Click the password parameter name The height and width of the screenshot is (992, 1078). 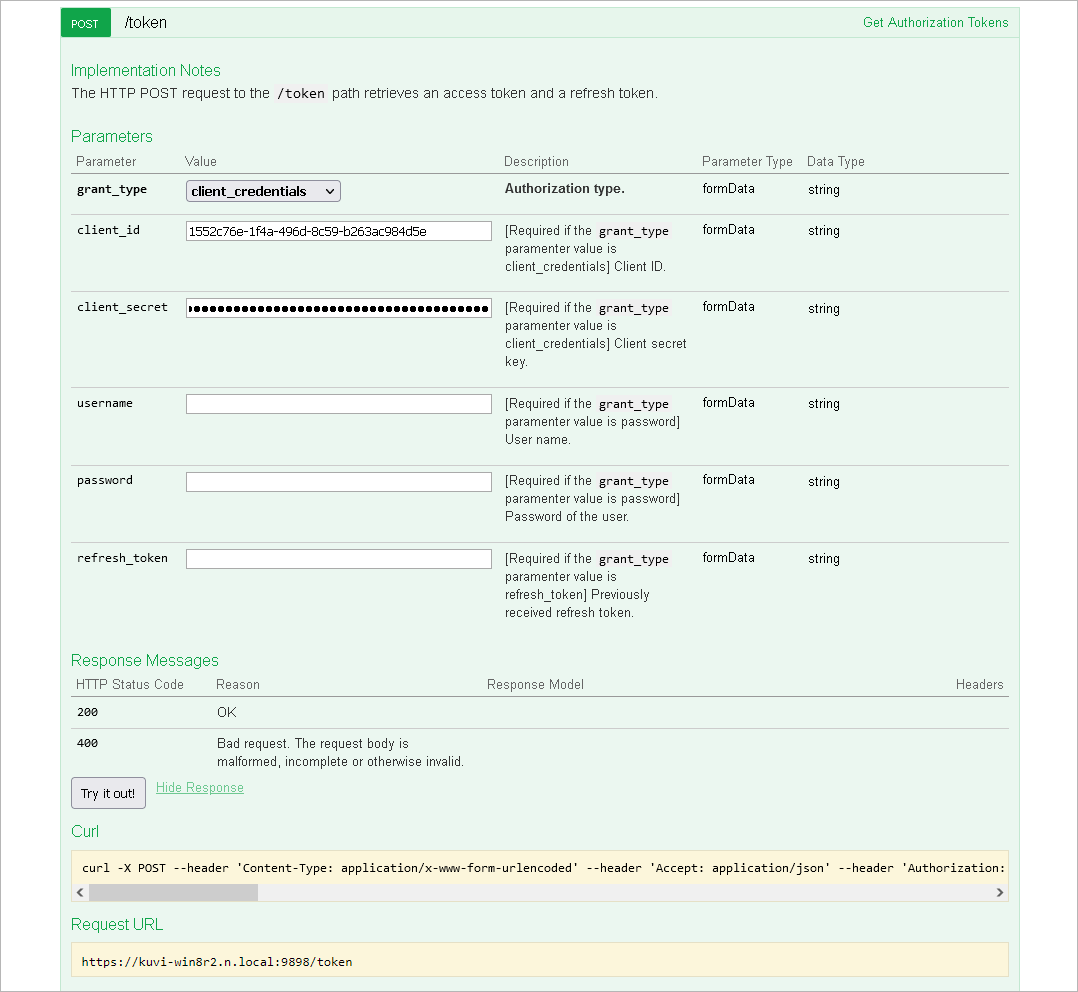[x=104, y=481]
